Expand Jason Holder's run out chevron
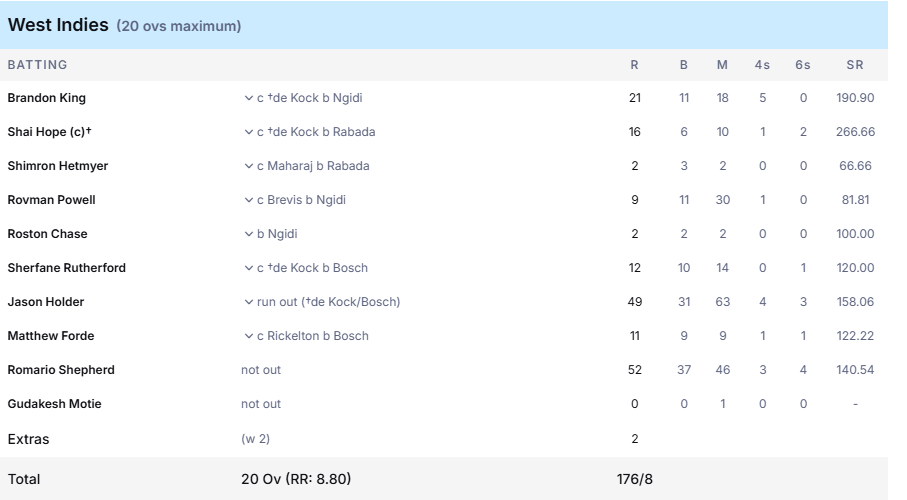This screenshot has width=907, height=500. tap(248, 302)
